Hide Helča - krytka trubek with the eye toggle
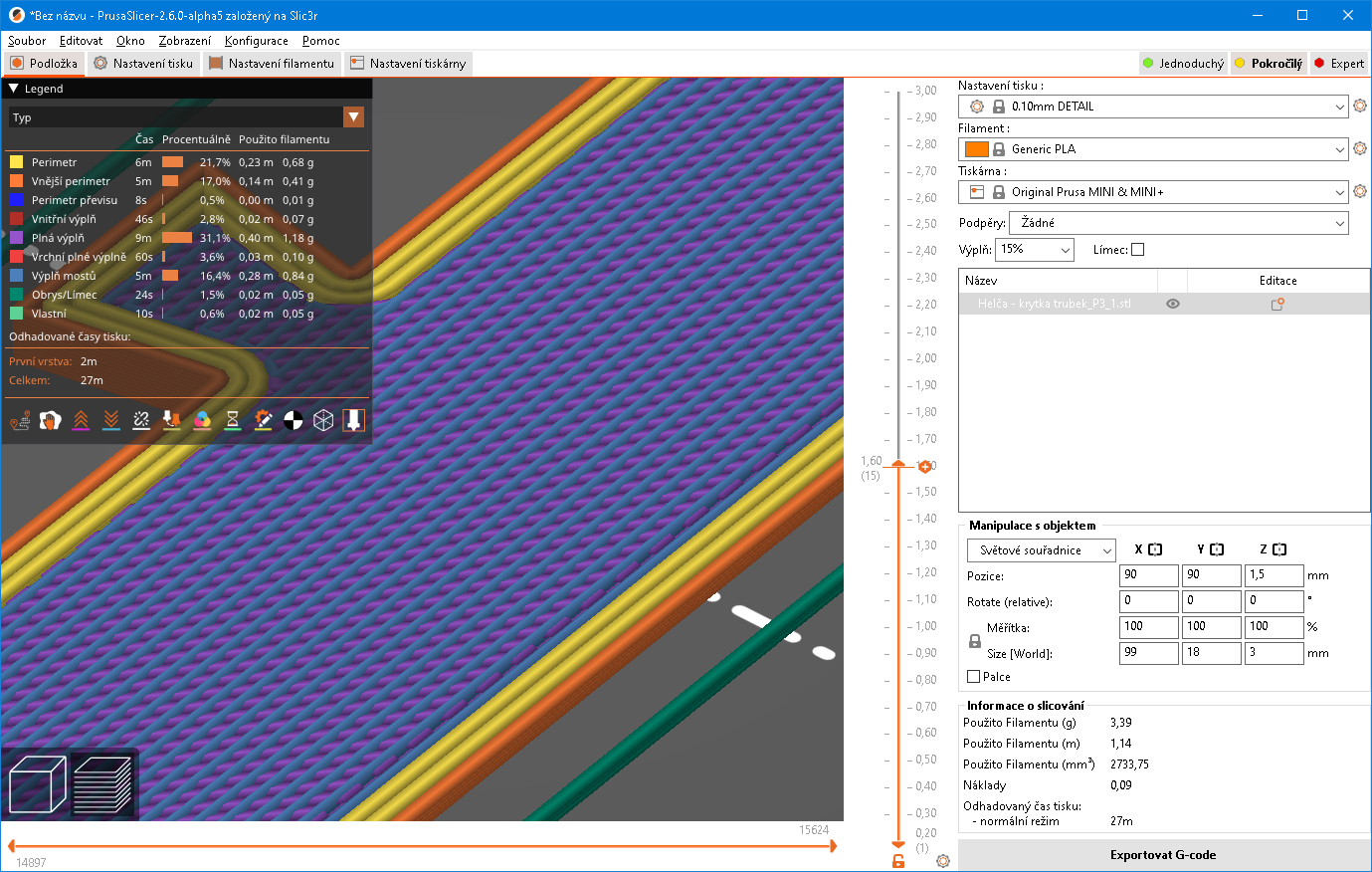 coord(1172,304)
